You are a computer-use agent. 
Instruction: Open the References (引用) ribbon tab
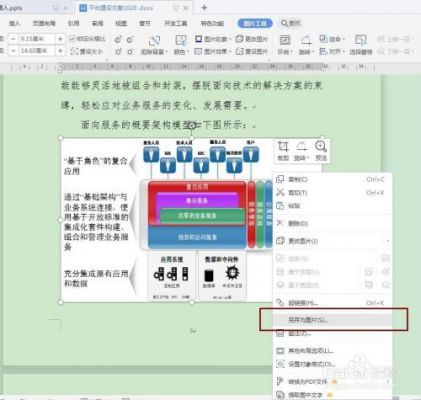coord(74,23)
